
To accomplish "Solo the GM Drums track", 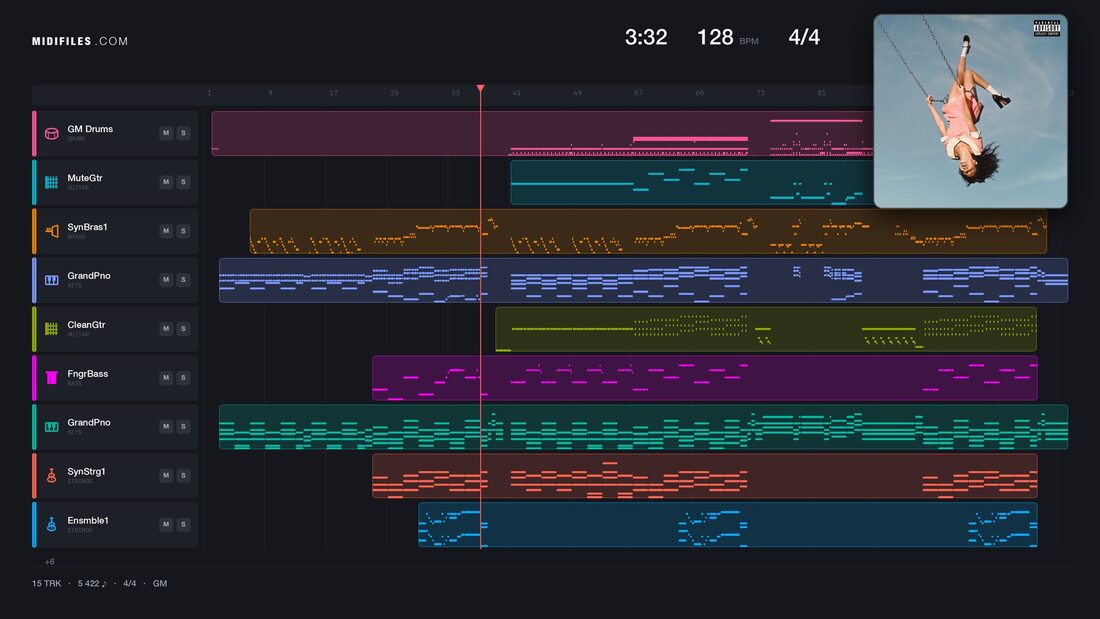I will (183, 133).
